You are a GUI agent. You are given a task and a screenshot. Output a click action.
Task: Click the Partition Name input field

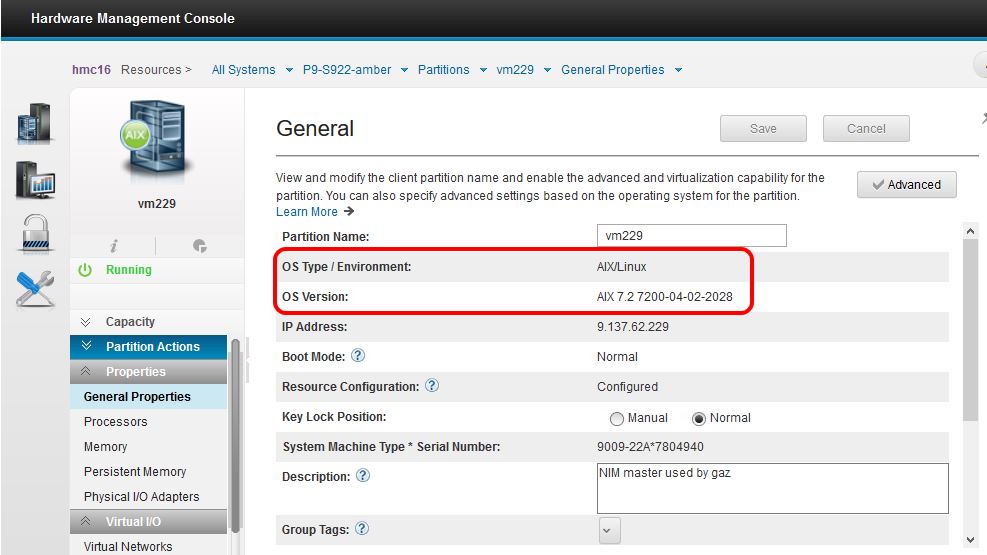691,236
